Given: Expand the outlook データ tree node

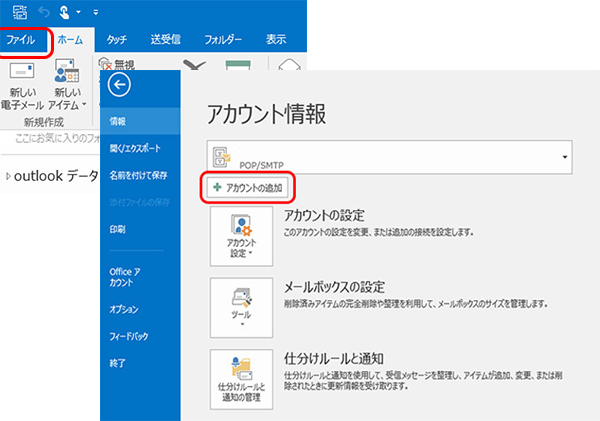Looking at the screenshot, I should [x=9, y=177].
